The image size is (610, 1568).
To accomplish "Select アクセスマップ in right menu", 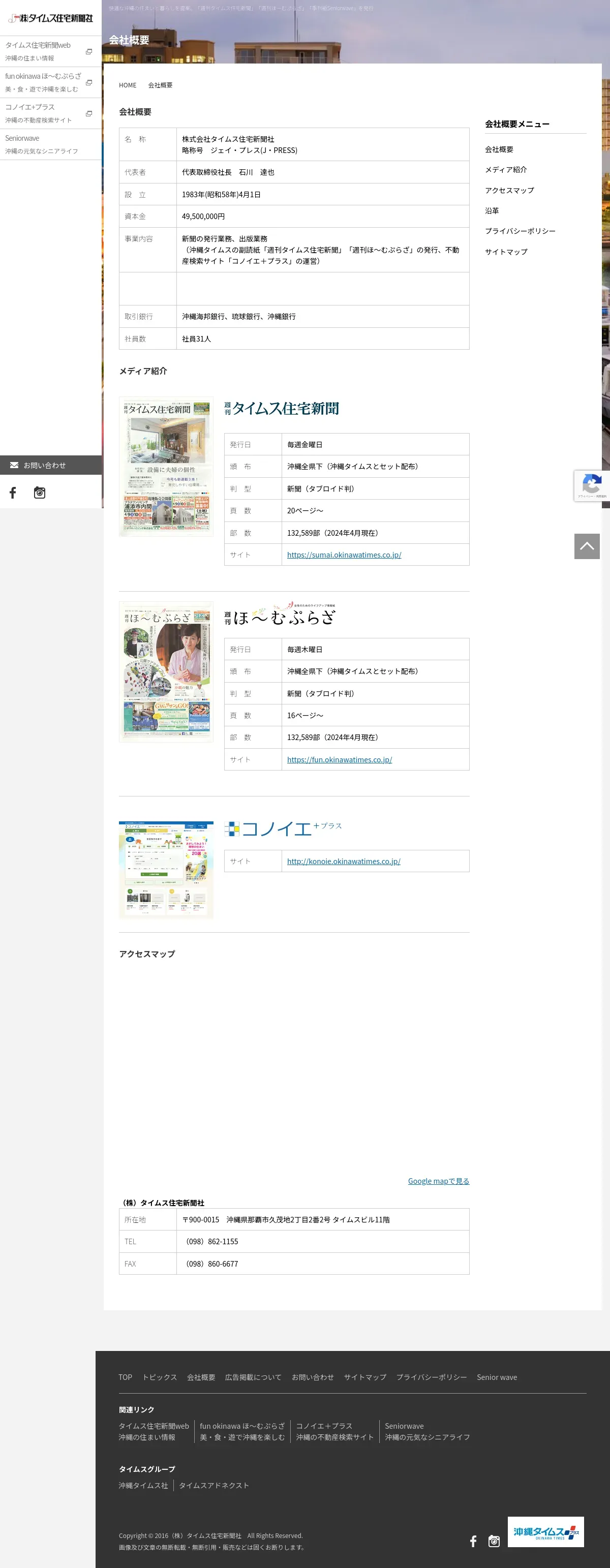I will (x=509, y=190).
